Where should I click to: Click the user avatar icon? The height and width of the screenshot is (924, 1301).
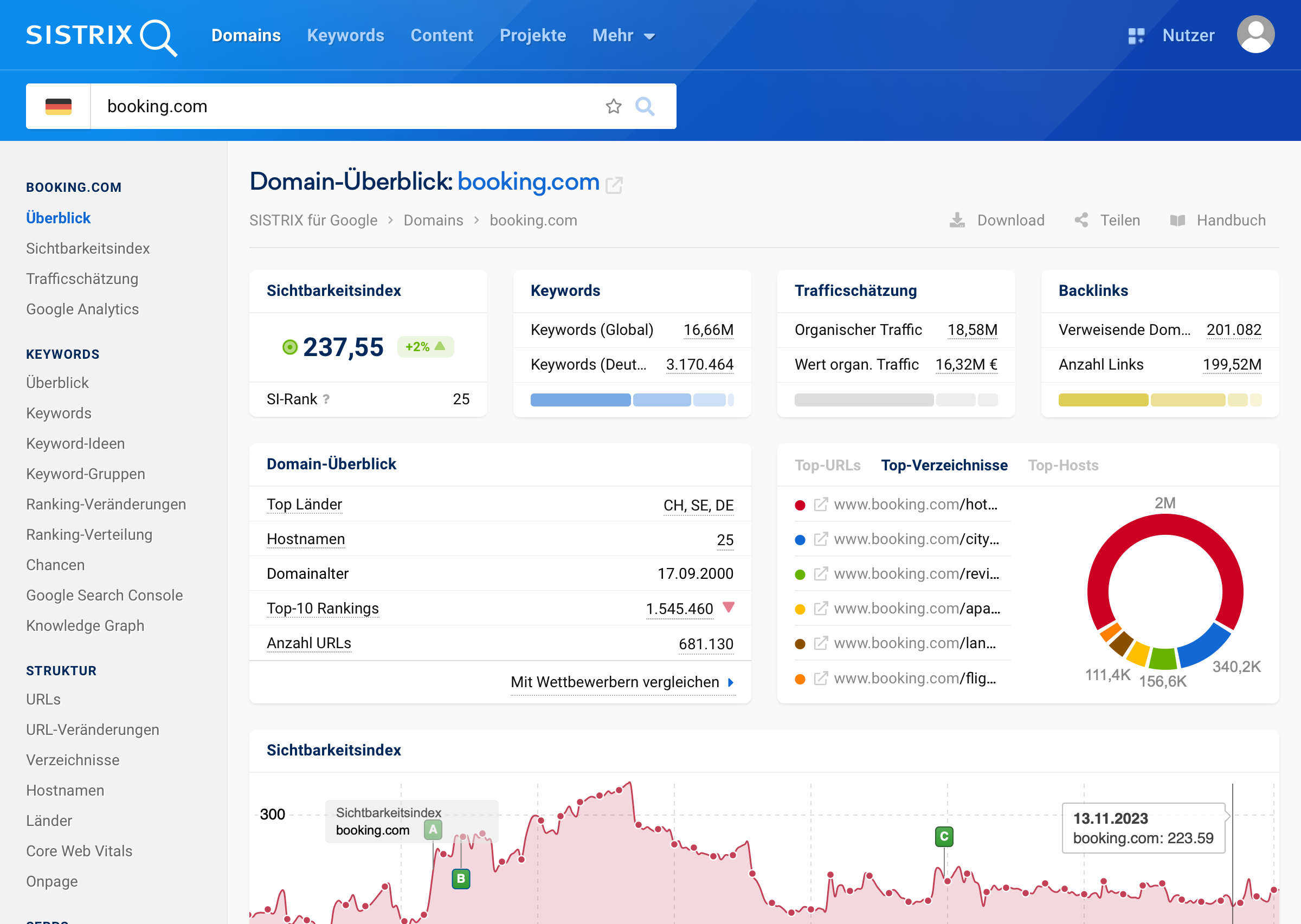pyautogui.click(x=1255, y=35)
